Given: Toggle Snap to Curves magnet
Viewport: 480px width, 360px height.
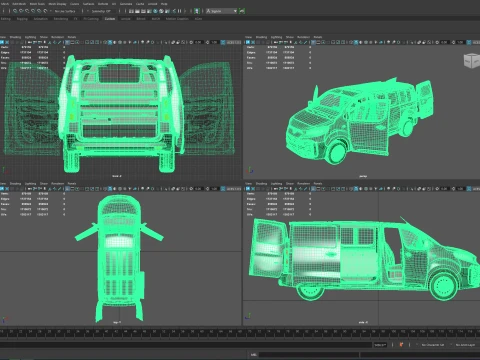Looking at the screenshot, I should pos(21,11).
